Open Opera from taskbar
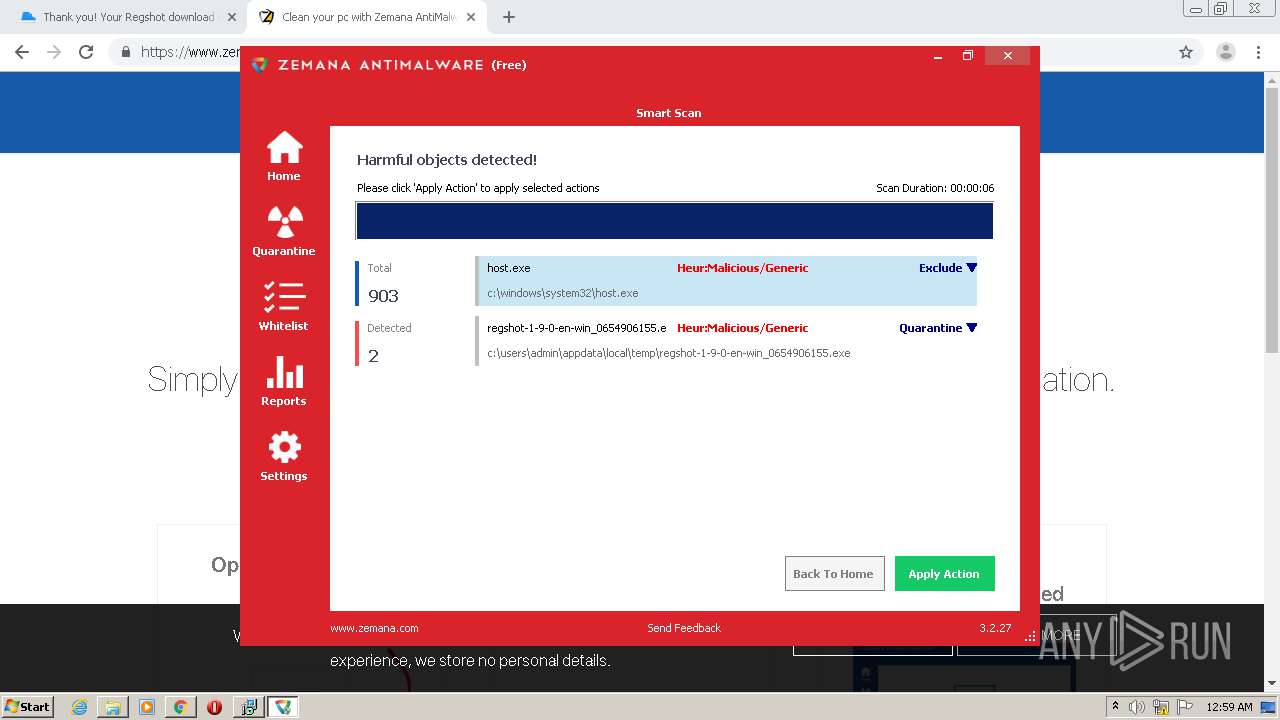The image size is (1280, 720). tap(214, 707)
